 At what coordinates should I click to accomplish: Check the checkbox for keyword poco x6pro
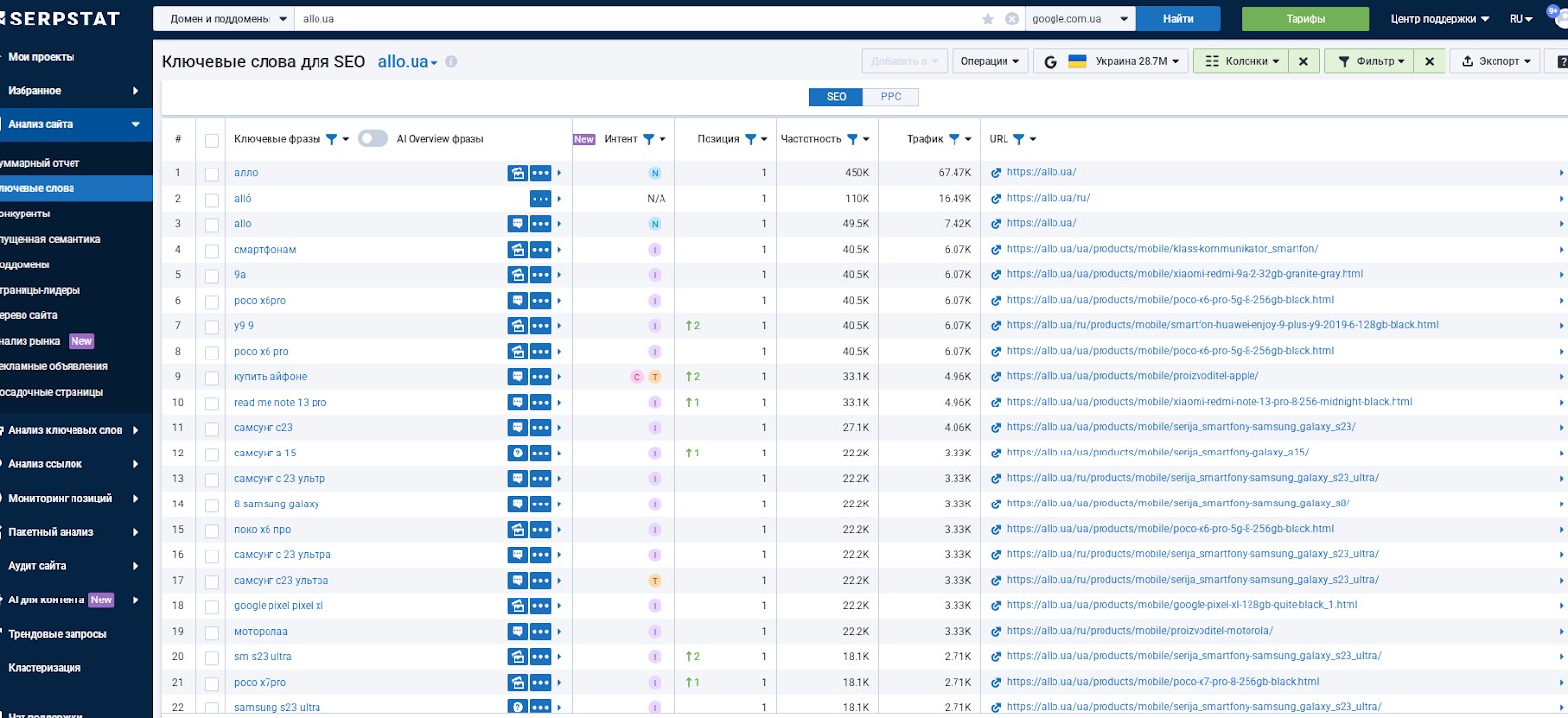click(x=211, y=302)
